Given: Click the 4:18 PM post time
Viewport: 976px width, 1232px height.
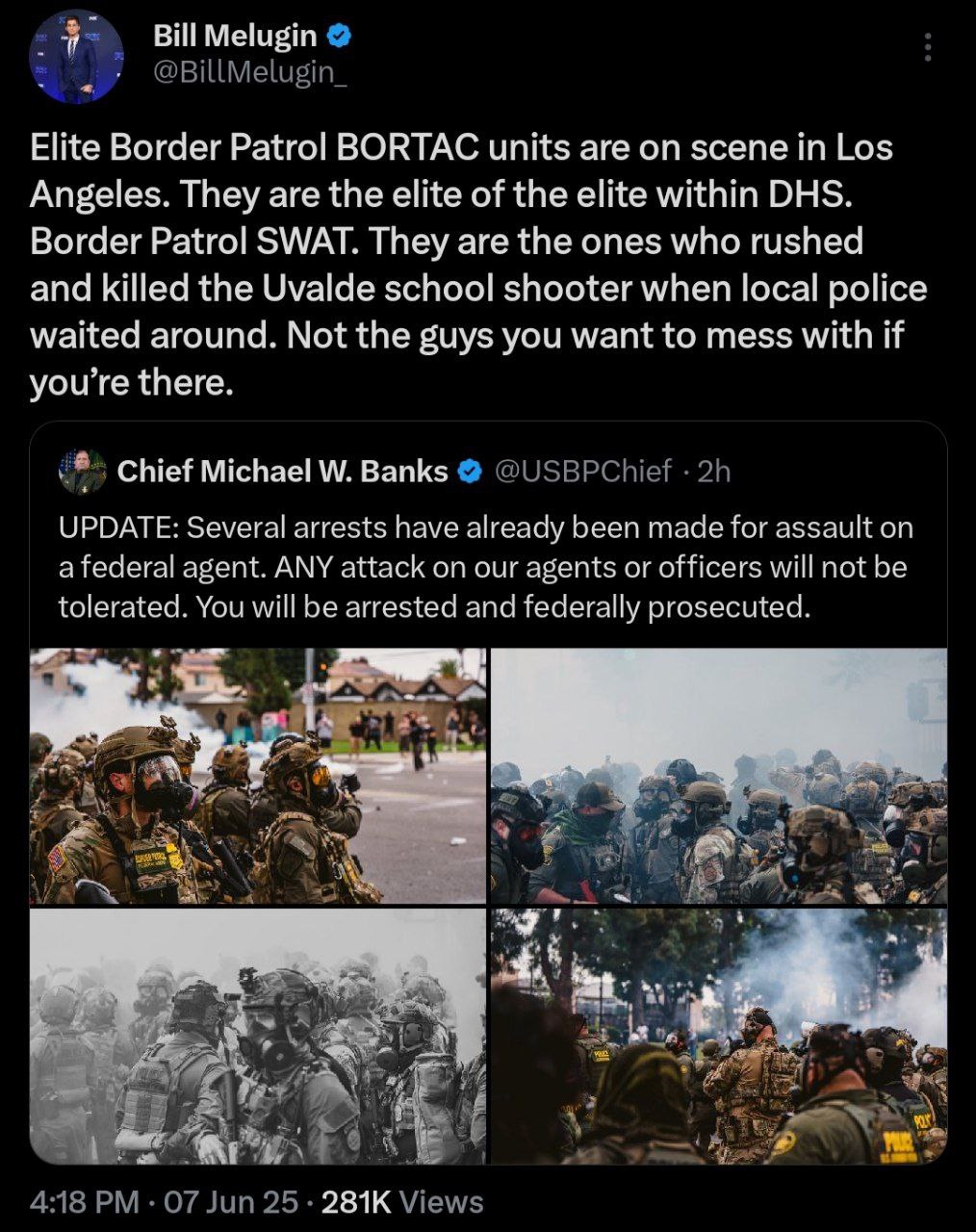Looking at the screenshot, I should (85, 1201).
